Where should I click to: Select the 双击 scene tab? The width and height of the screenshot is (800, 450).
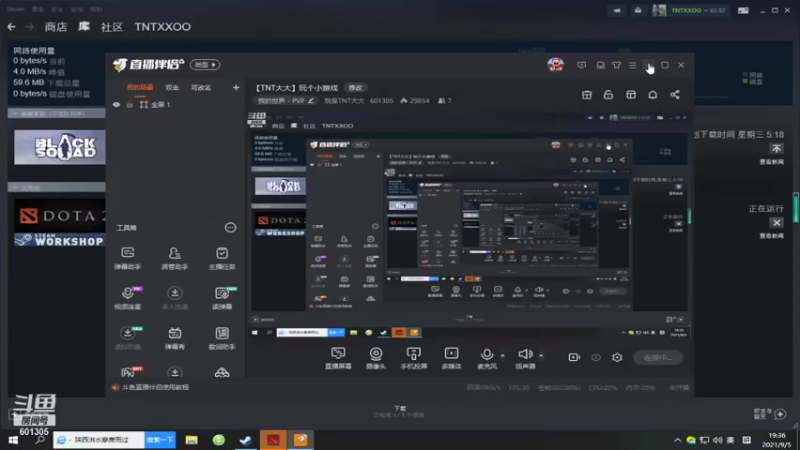pos(172,88)
